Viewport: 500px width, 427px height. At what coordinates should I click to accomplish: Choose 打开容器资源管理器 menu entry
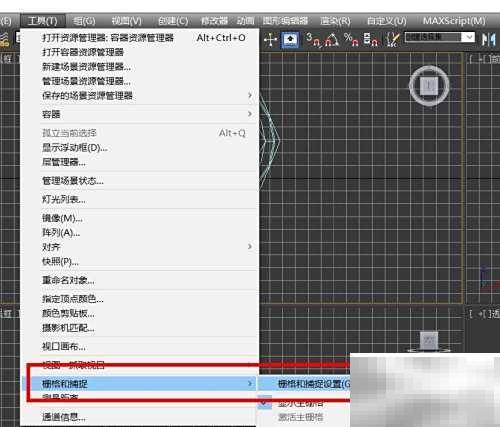click(x=140, y=52)
